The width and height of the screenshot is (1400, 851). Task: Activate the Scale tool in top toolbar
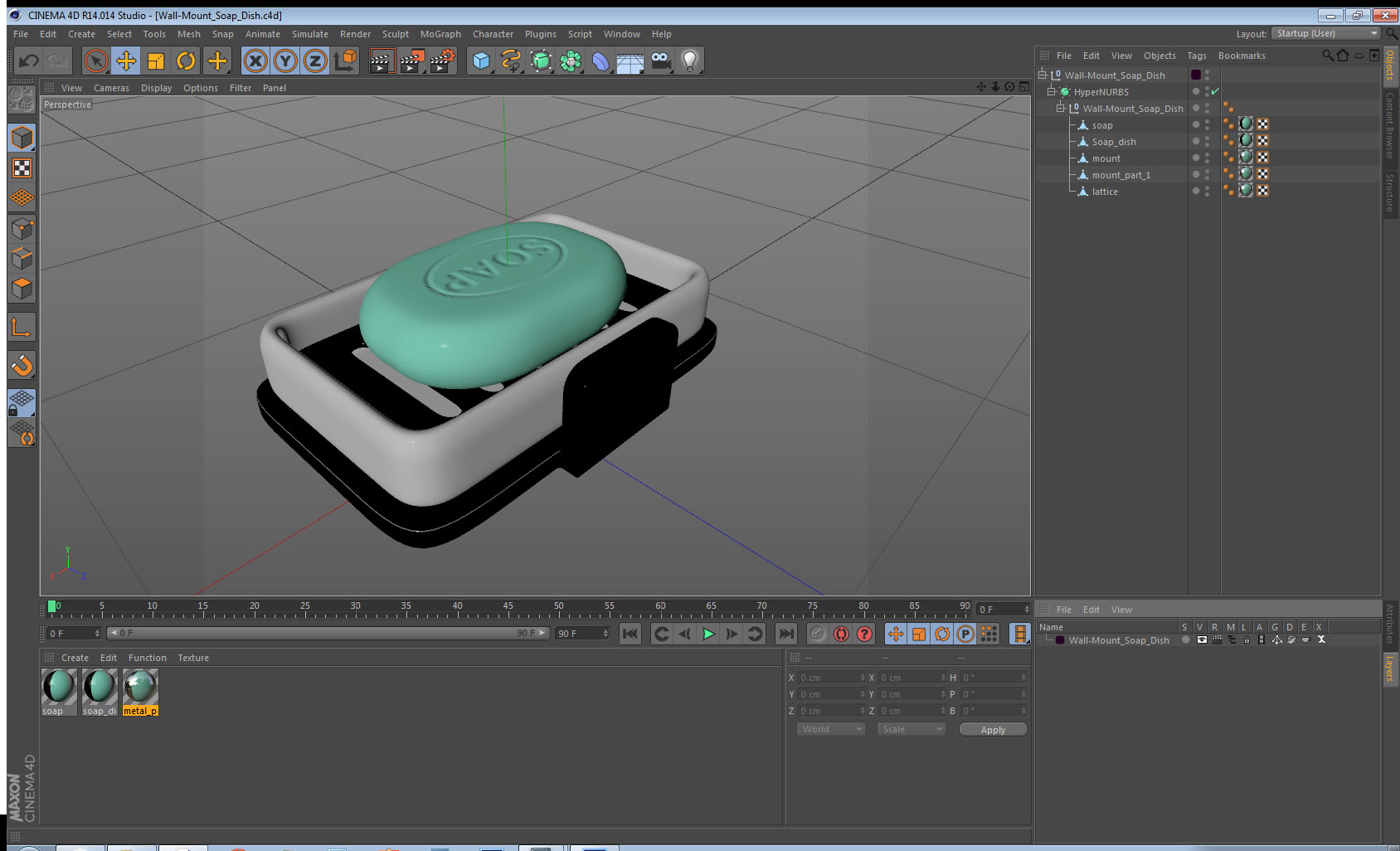pos(156,61)
